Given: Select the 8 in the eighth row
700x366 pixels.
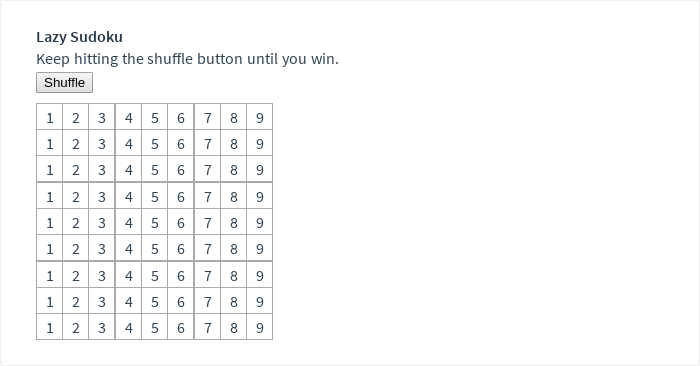Looking at the screenshot, I should click(233, 301).
